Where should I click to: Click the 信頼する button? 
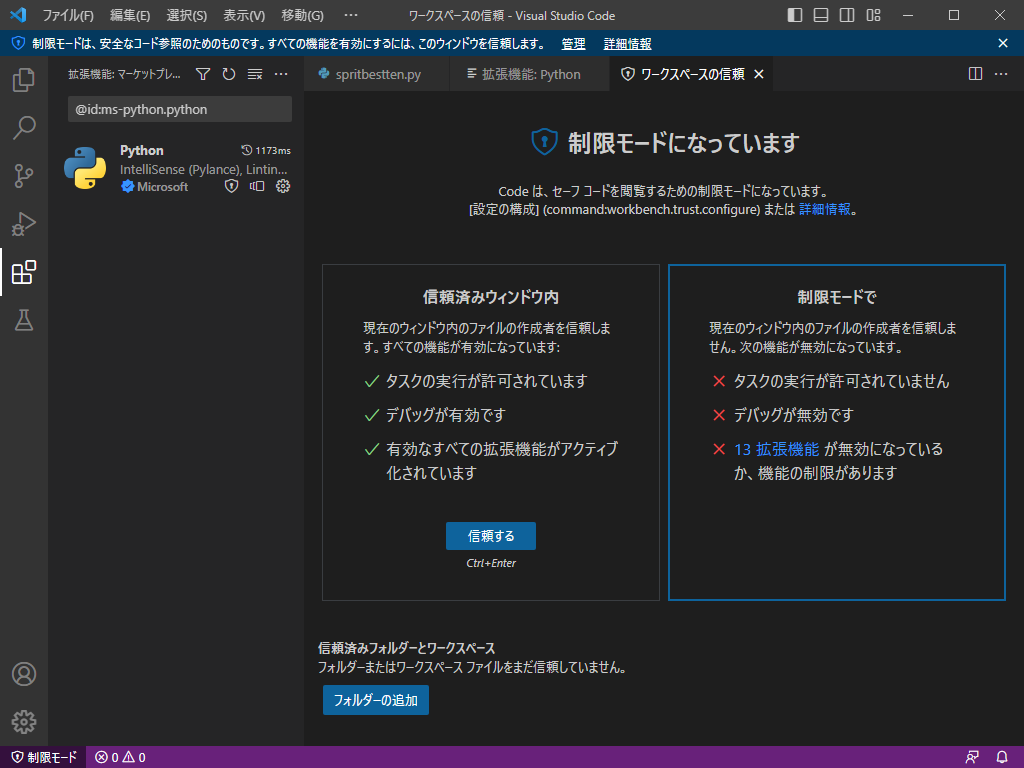[x=491, y=536]
